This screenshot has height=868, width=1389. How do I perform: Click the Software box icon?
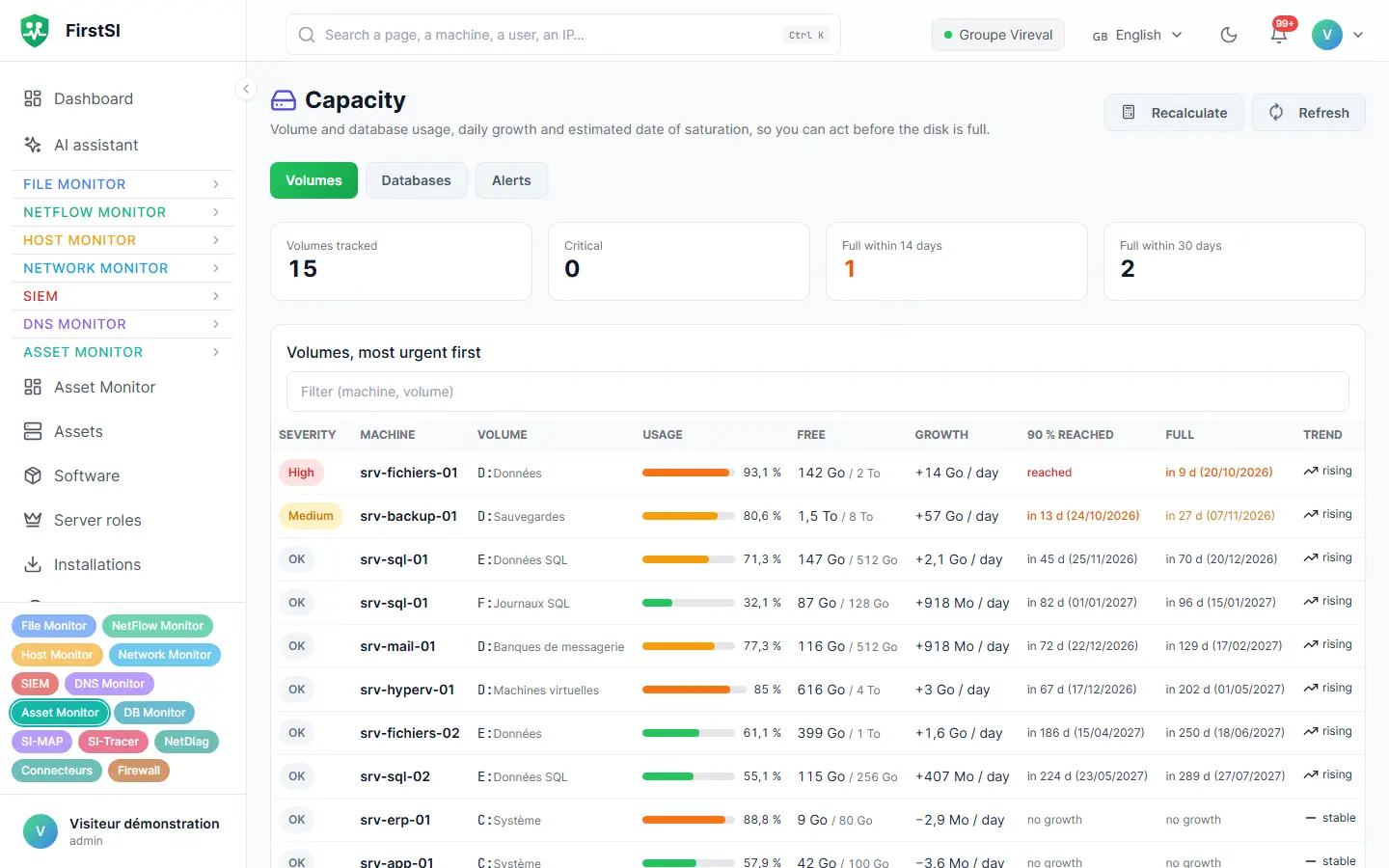pyautogui.click(x=33, y=475)
